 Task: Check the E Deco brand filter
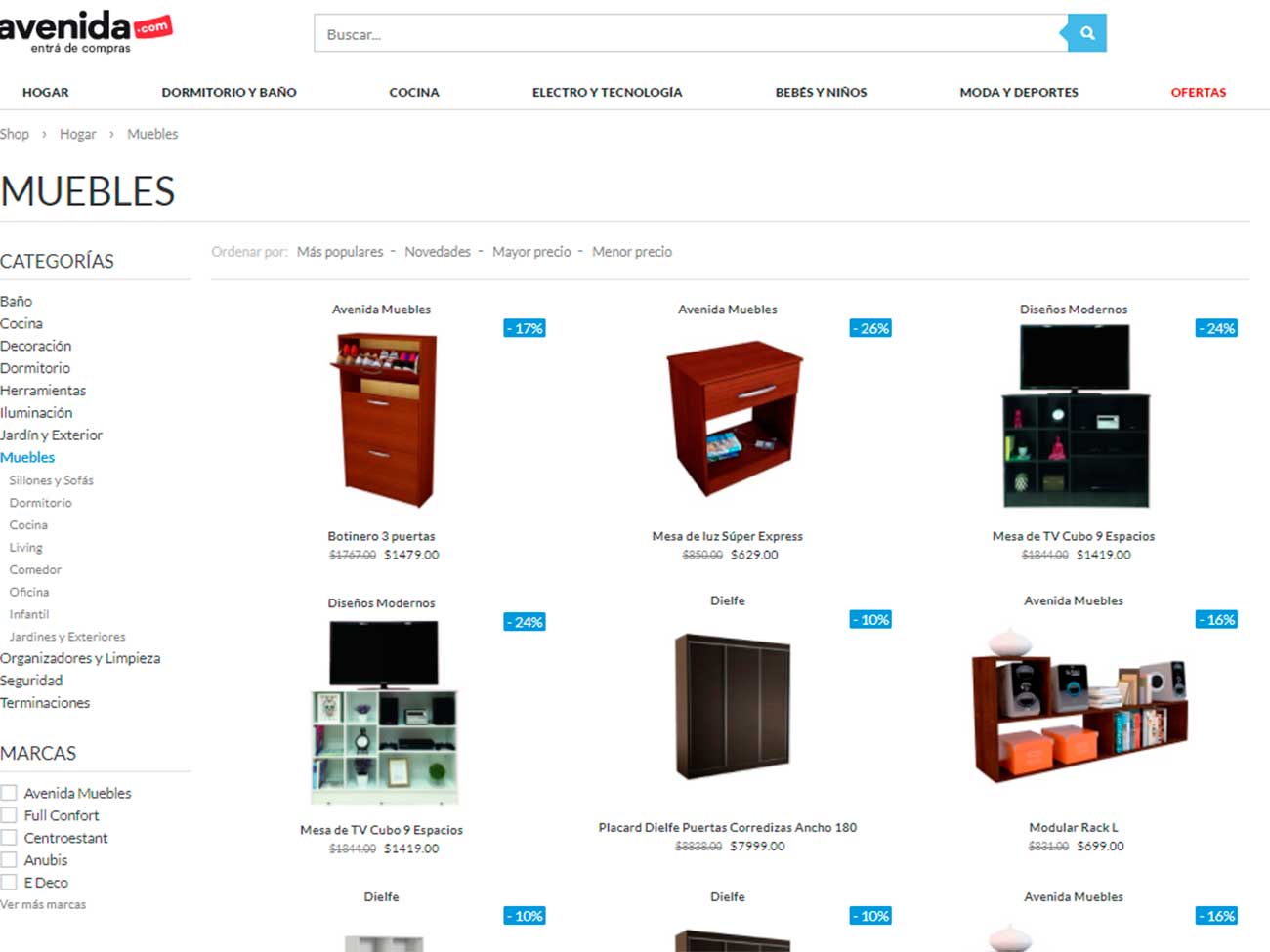point(9,883)
